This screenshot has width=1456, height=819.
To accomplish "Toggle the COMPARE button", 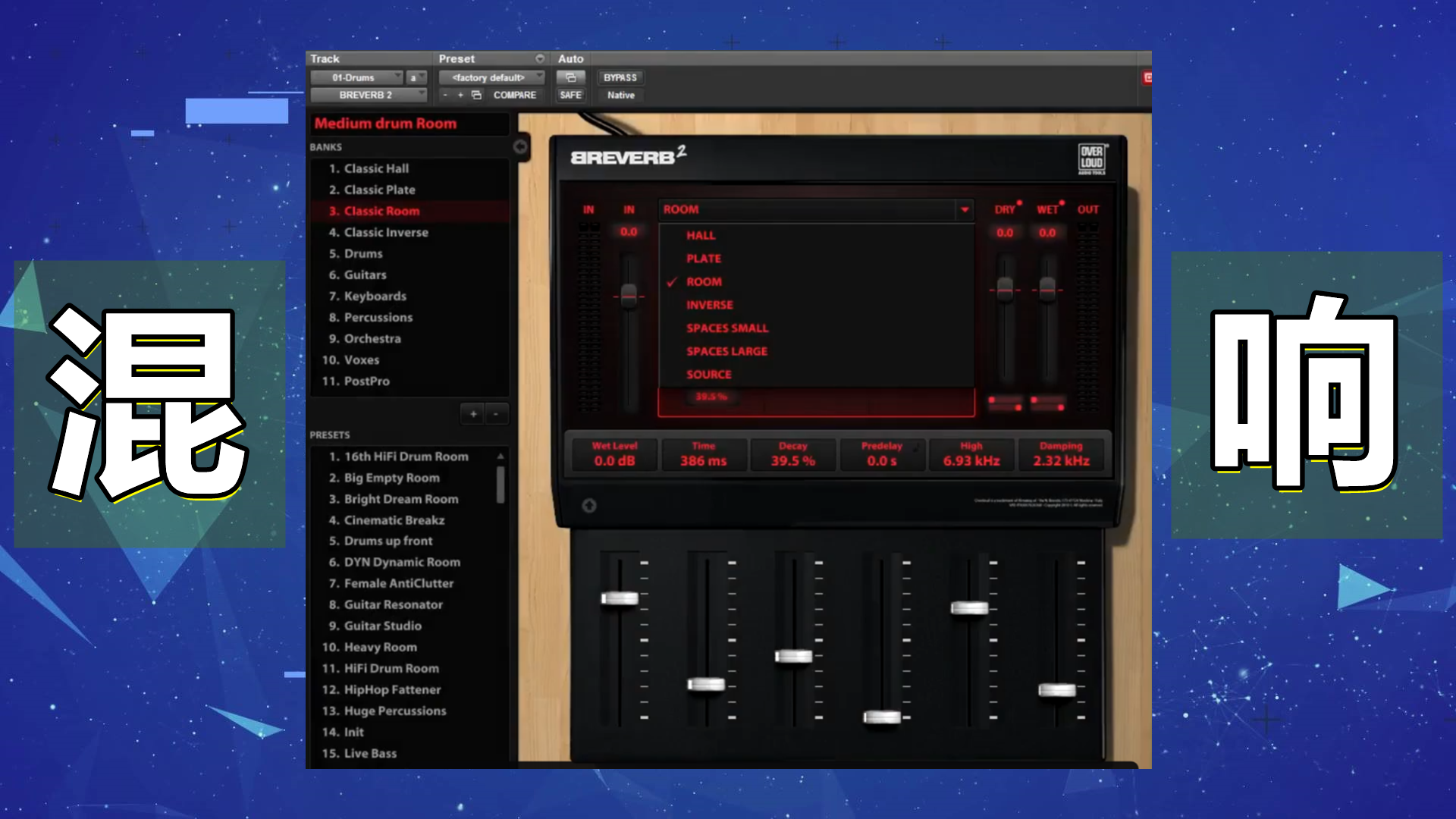I will tap(514, 95).
